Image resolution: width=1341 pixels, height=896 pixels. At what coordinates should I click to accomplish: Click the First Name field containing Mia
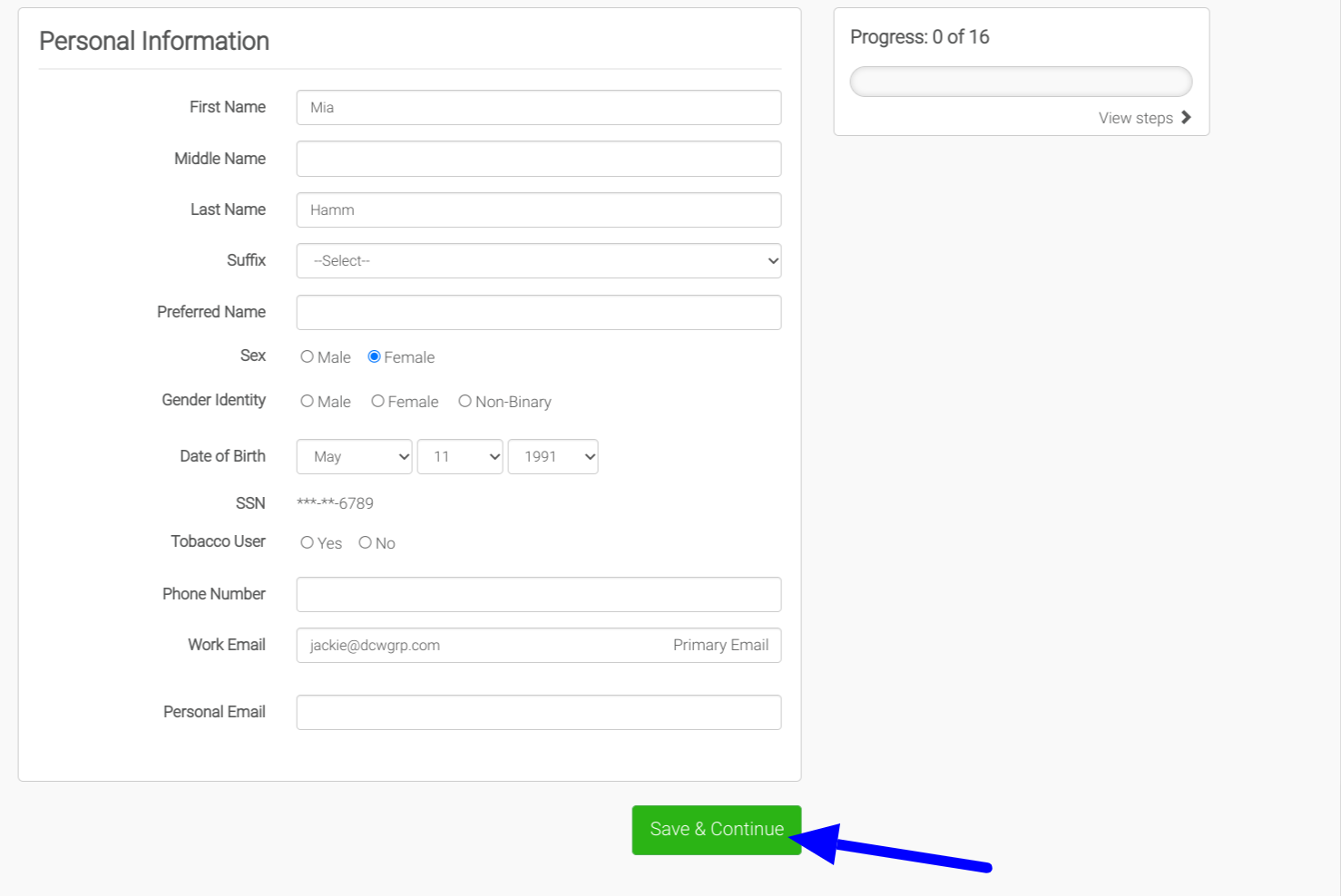538,108
